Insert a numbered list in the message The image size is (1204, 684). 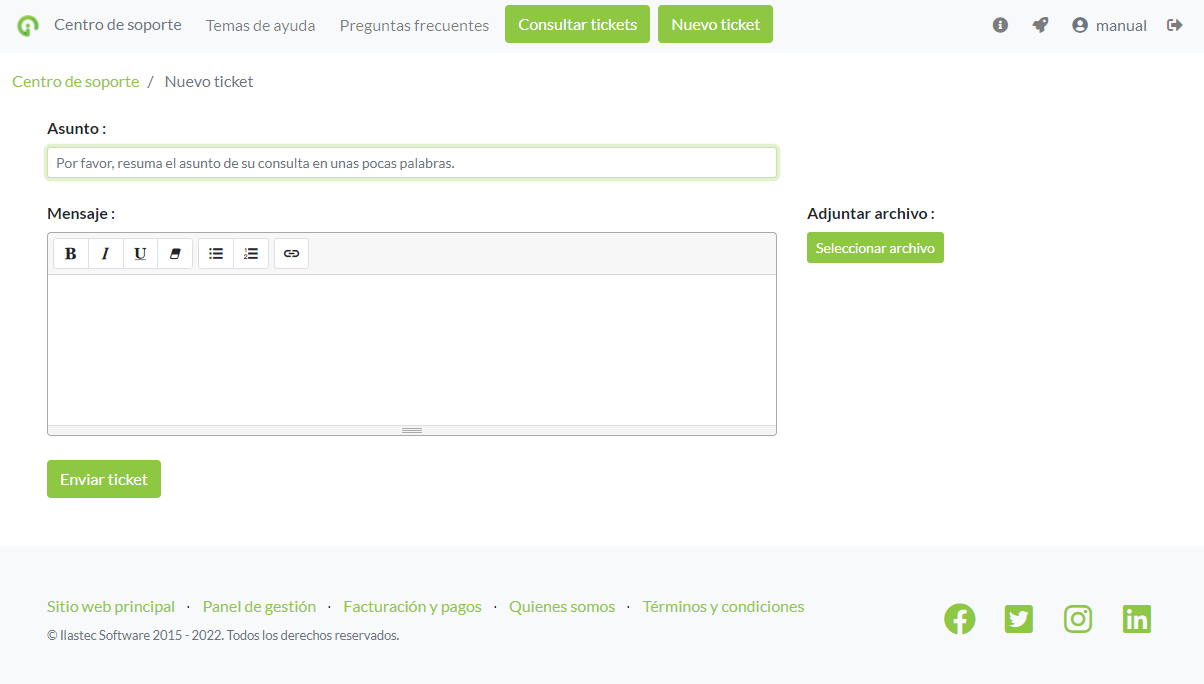tap(251, 253)
